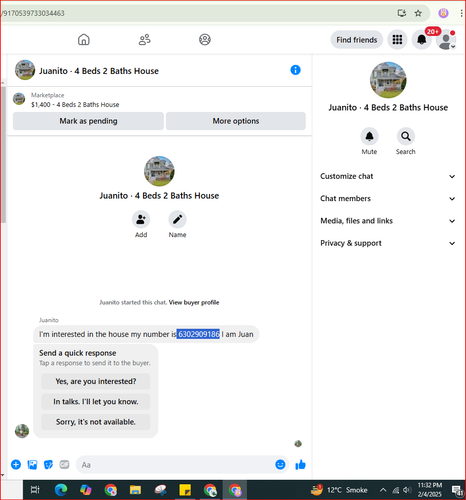Screen dimensions: 466x500
Task: Open the taskbar clock showing 11:32 PM
Action: click(x=430, y=490)
